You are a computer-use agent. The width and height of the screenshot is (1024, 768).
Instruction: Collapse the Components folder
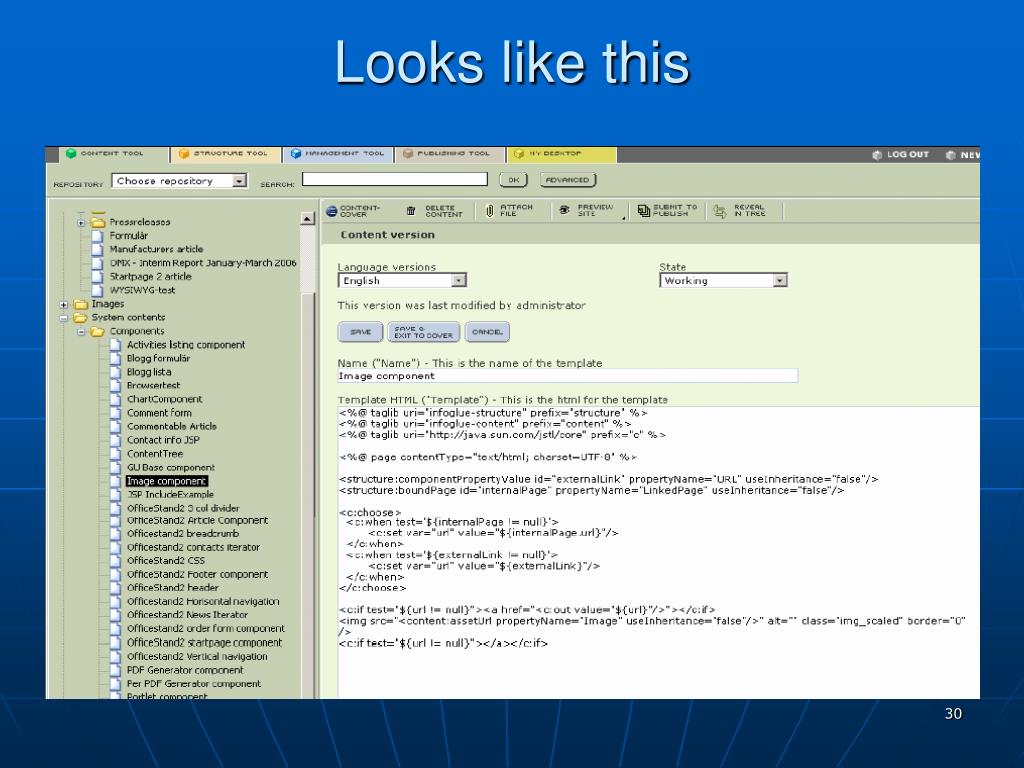(81, 332)
